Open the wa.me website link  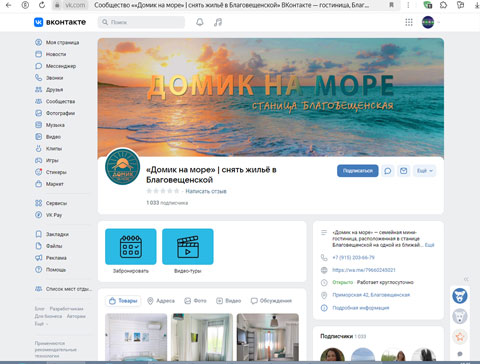364,270
